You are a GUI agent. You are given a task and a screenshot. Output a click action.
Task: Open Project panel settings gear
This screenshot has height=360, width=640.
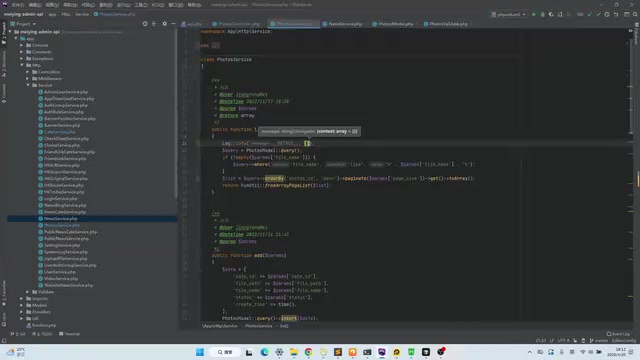[x=164, y=24]
